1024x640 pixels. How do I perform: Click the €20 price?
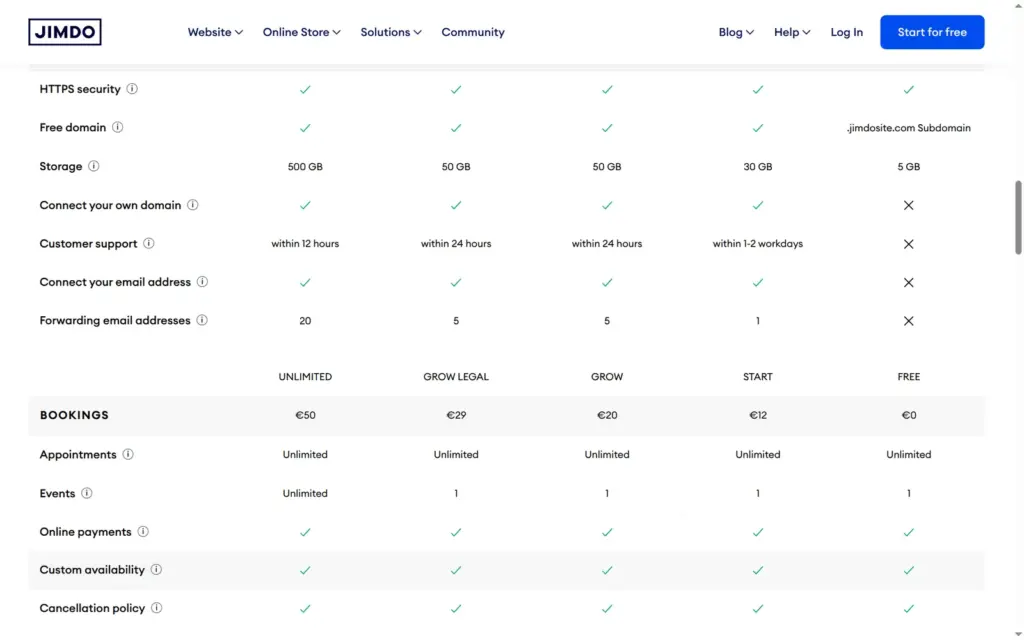(x=607, y=415)
